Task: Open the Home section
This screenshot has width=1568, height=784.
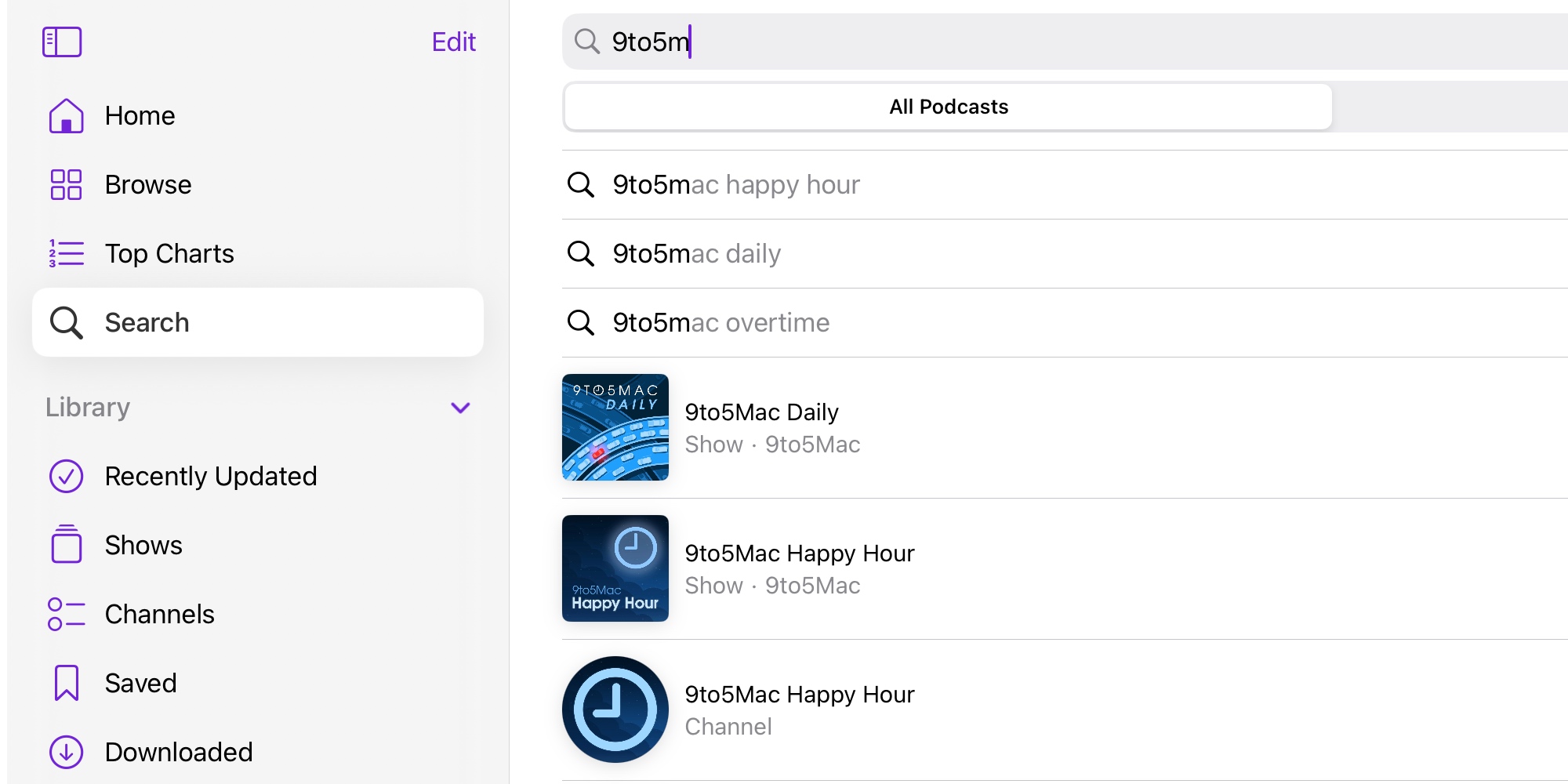Action: click(140, 115)
